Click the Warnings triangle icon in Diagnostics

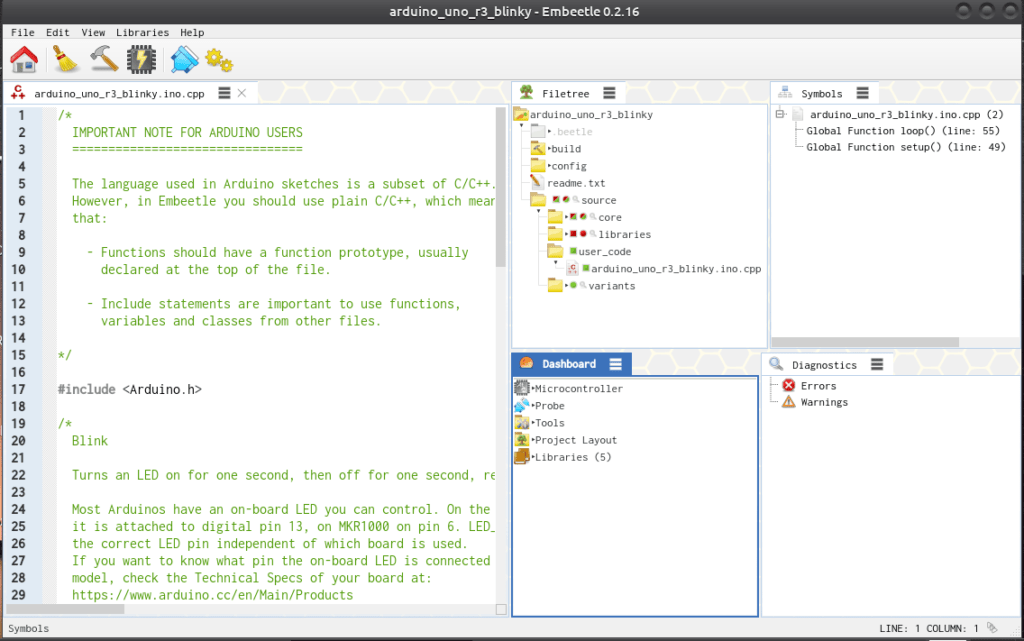click(789, 402)
